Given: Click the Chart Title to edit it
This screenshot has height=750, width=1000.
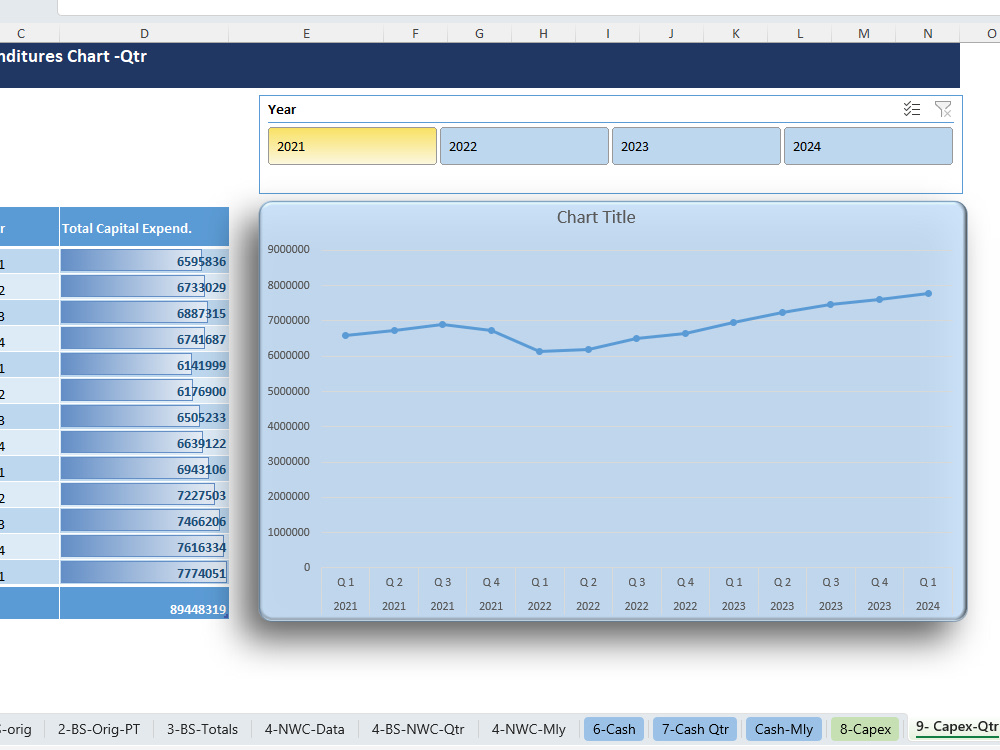Looking at the screenshot, I should click(x=596, y=217).
